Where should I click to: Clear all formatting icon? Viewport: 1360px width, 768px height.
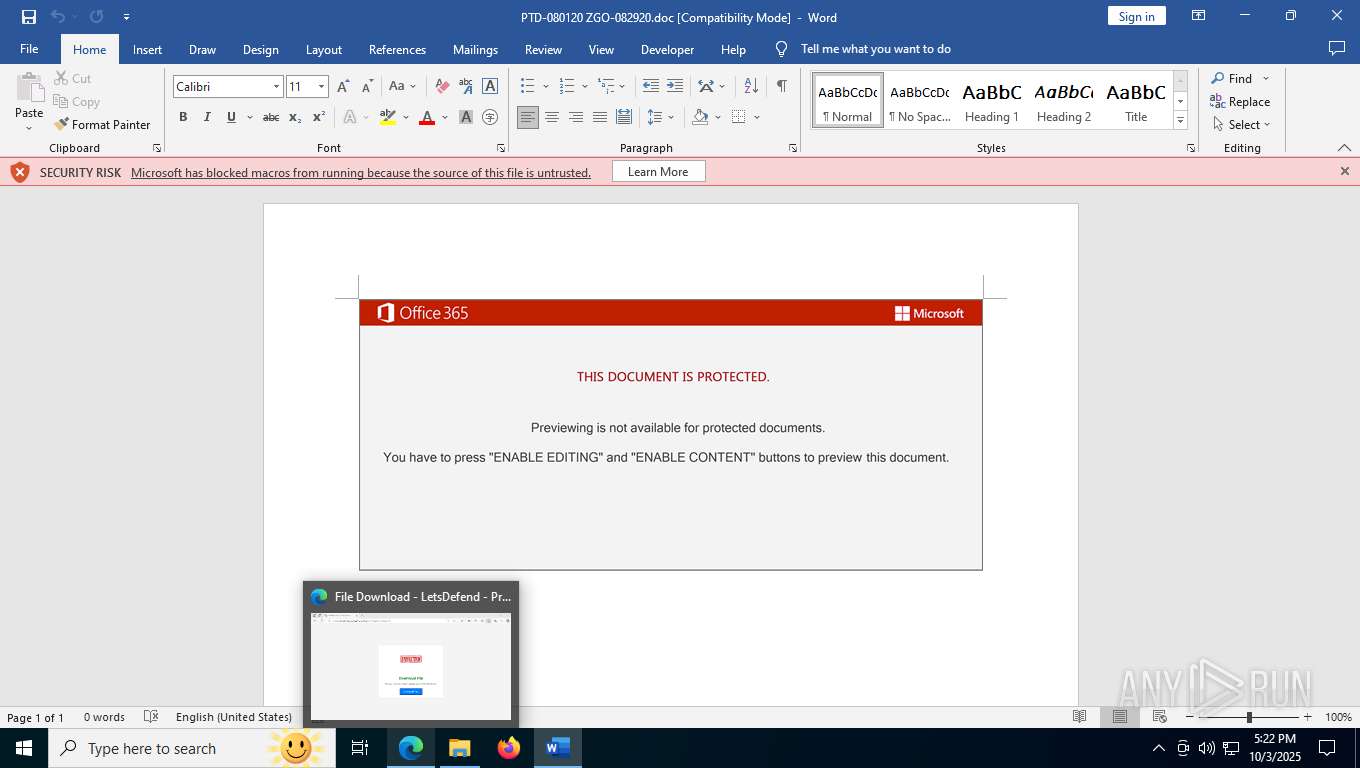(442, 87)
